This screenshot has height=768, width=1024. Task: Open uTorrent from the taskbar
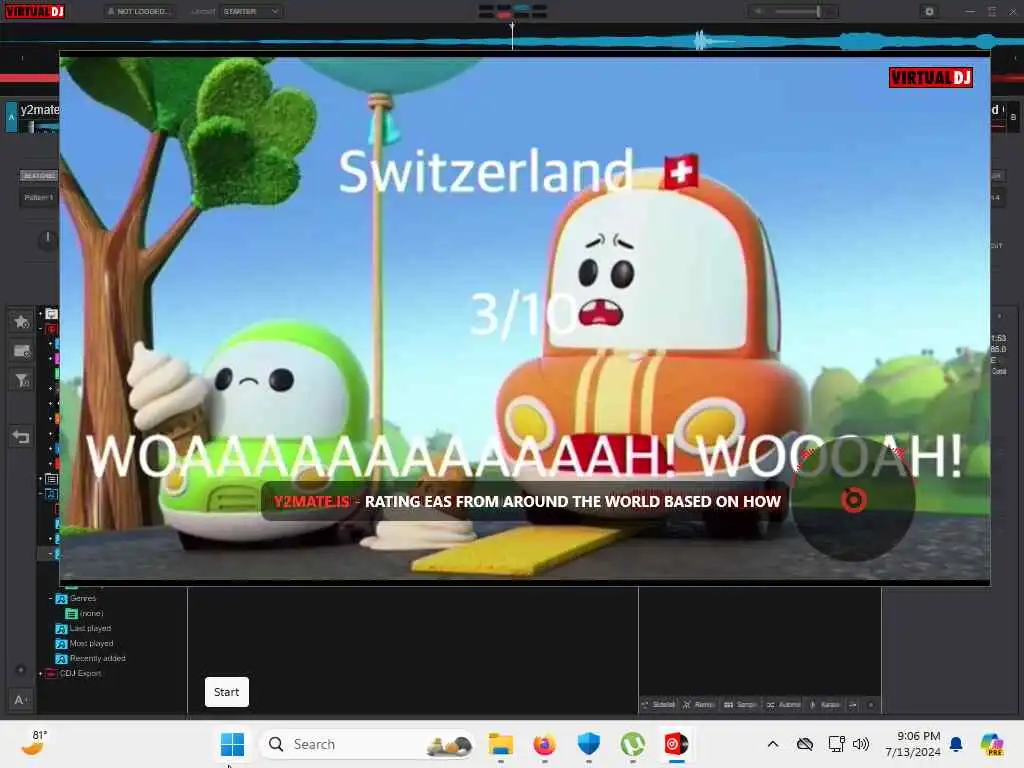click(632, 744)
